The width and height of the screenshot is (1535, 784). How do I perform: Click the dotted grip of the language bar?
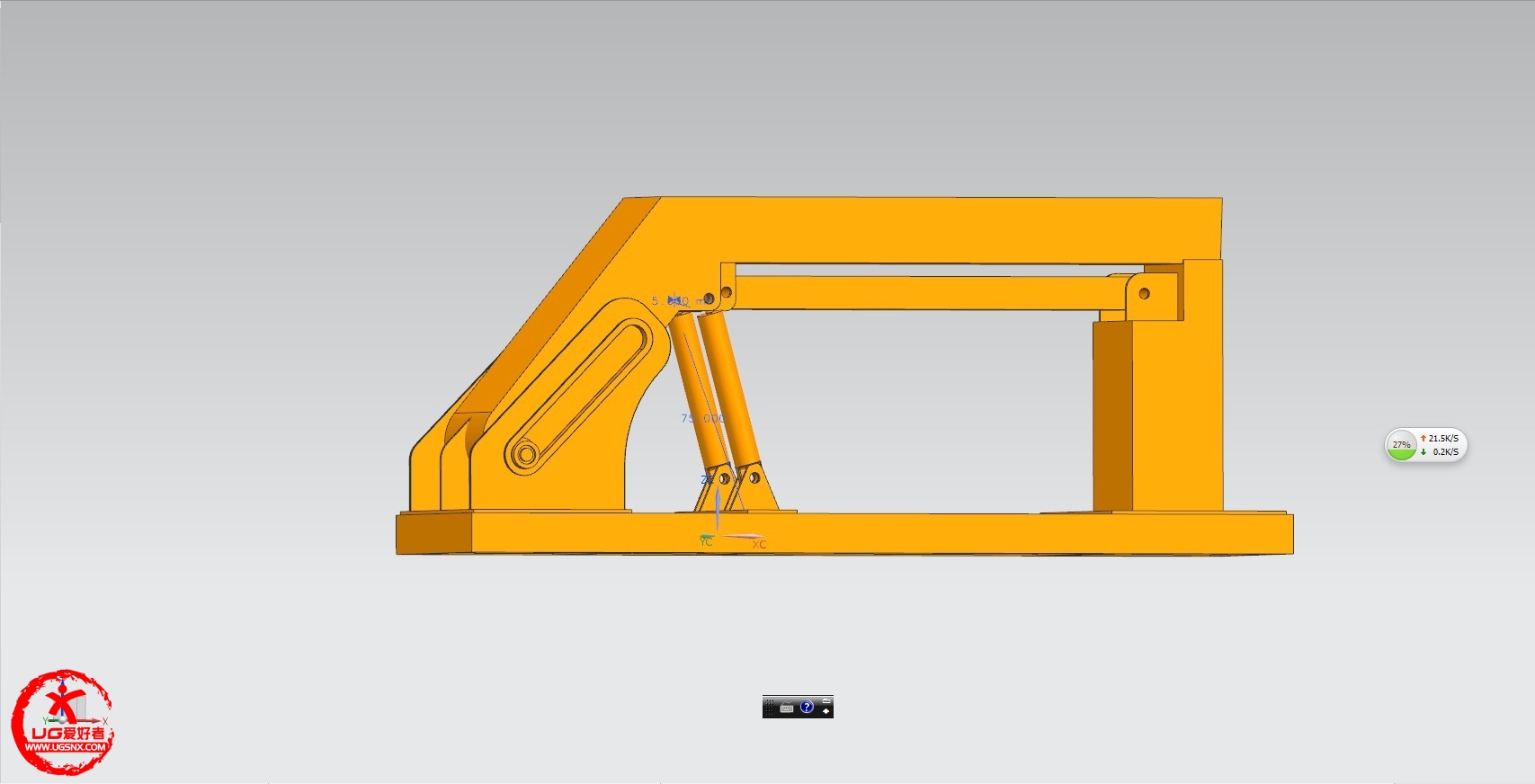pos(770,708)
